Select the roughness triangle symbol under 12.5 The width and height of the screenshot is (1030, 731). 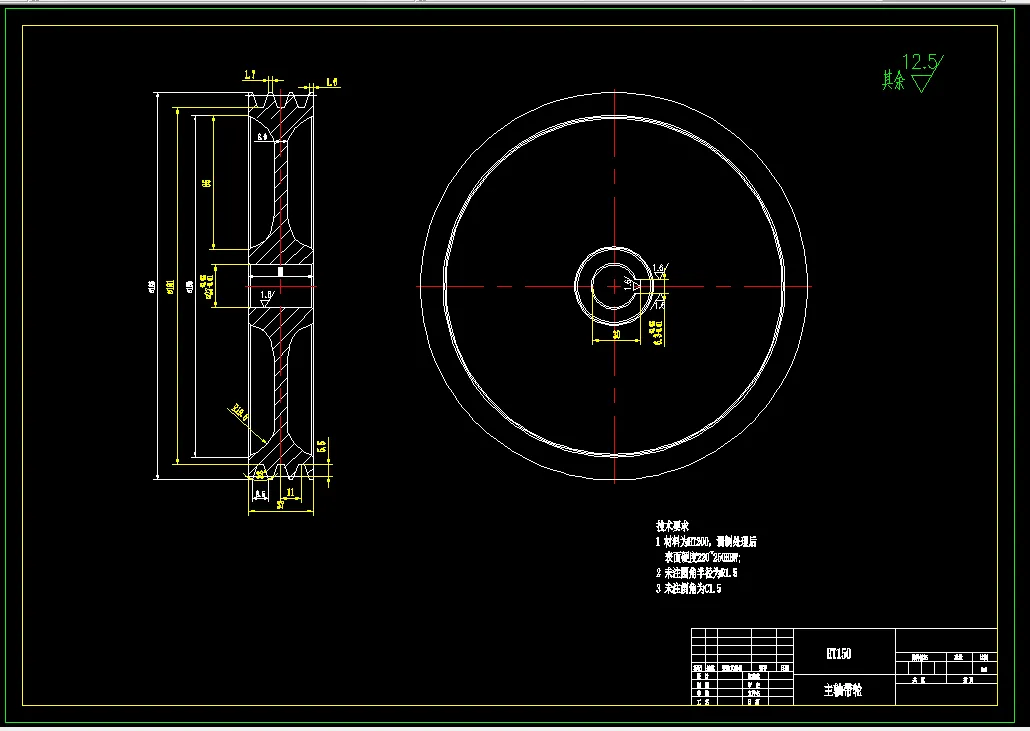[x=922, y=83]
